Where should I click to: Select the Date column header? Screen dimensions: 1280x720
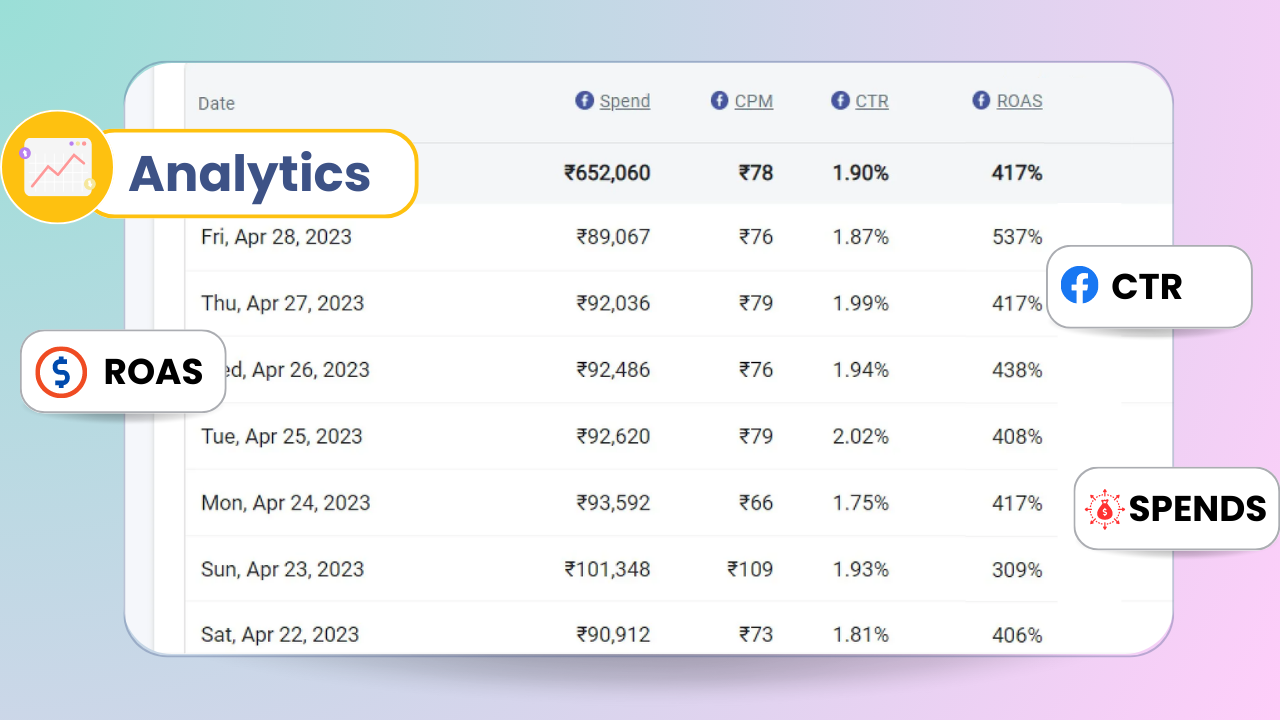(216, 103)
